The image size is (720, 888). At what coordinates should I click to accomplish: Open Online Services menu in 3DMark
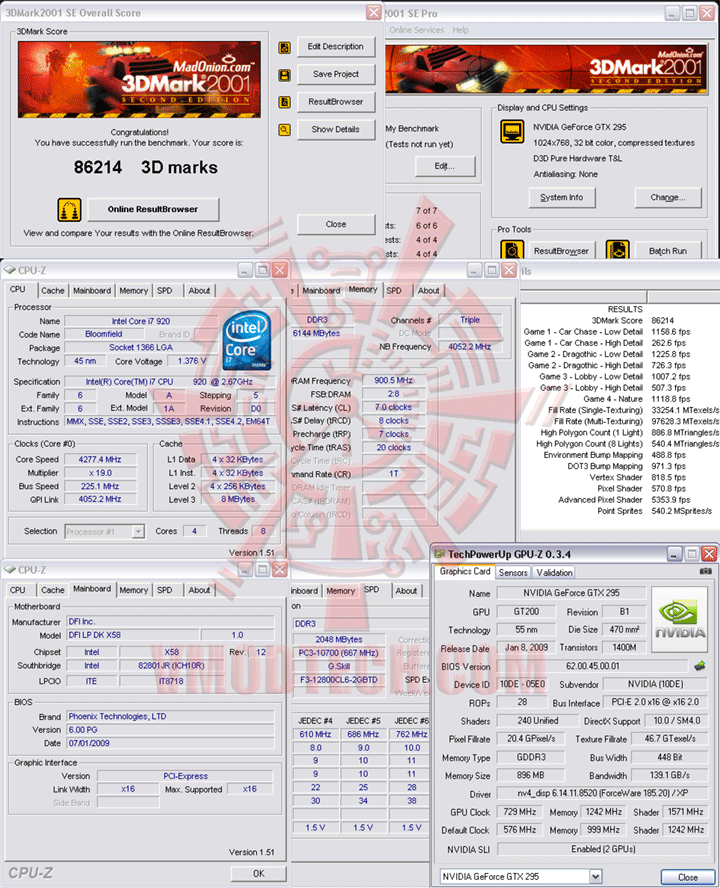[416, 30]
